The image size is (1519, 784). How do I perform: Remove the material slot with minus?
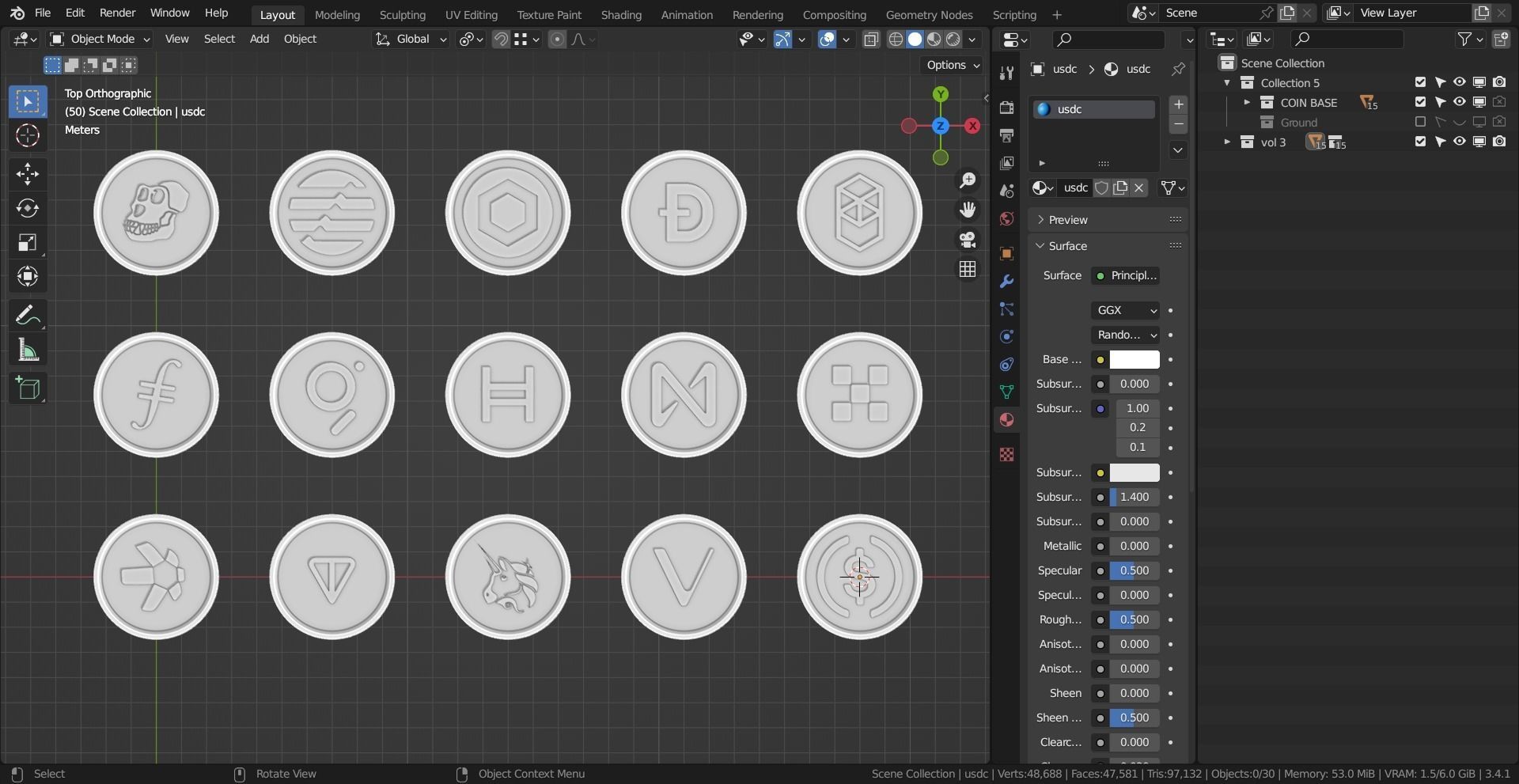point(1178,124)
